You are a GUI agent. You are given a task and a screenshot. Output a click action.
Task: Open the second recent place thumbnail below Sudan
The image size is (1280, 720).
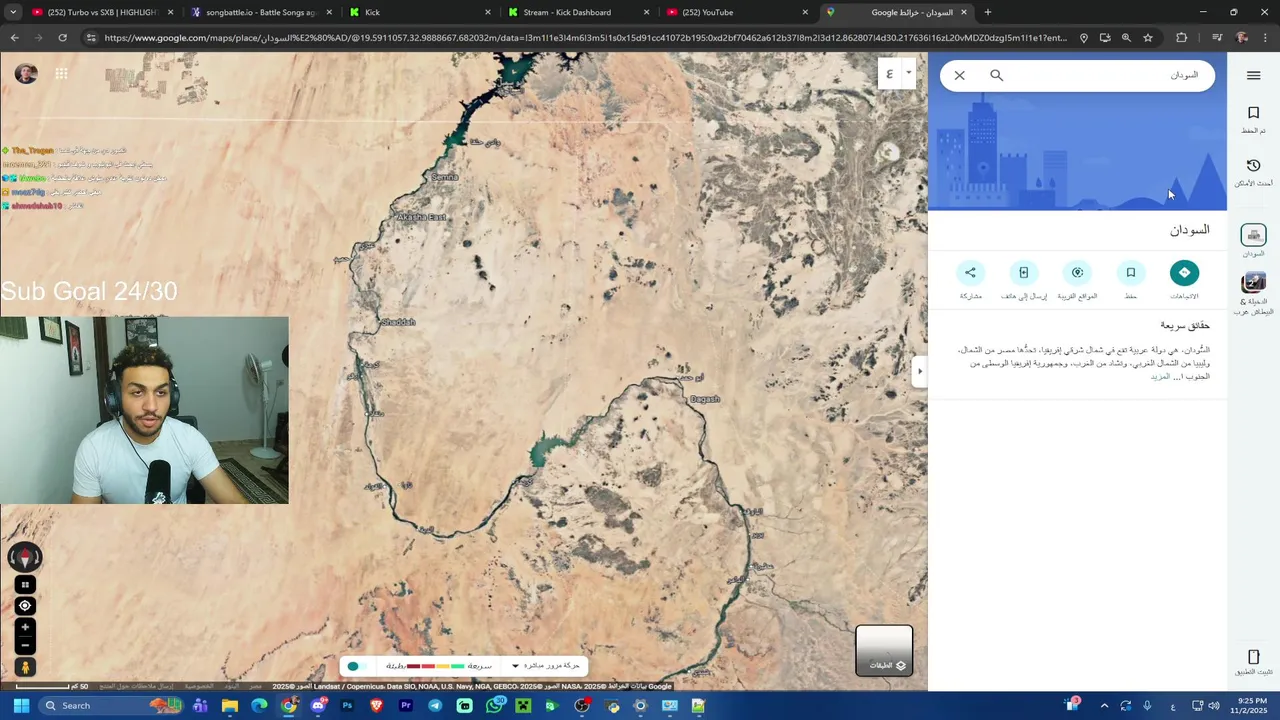pos(1253,283)
